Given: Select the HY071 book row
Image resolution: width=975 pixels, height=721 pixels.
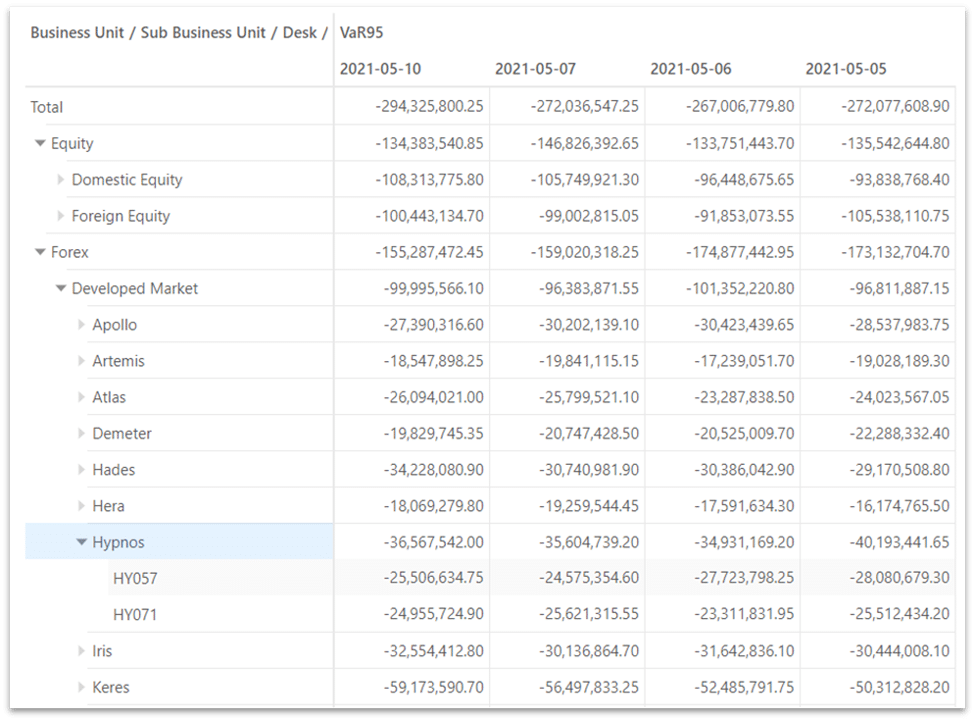Looking at the screenshot, I should (135, 614).
